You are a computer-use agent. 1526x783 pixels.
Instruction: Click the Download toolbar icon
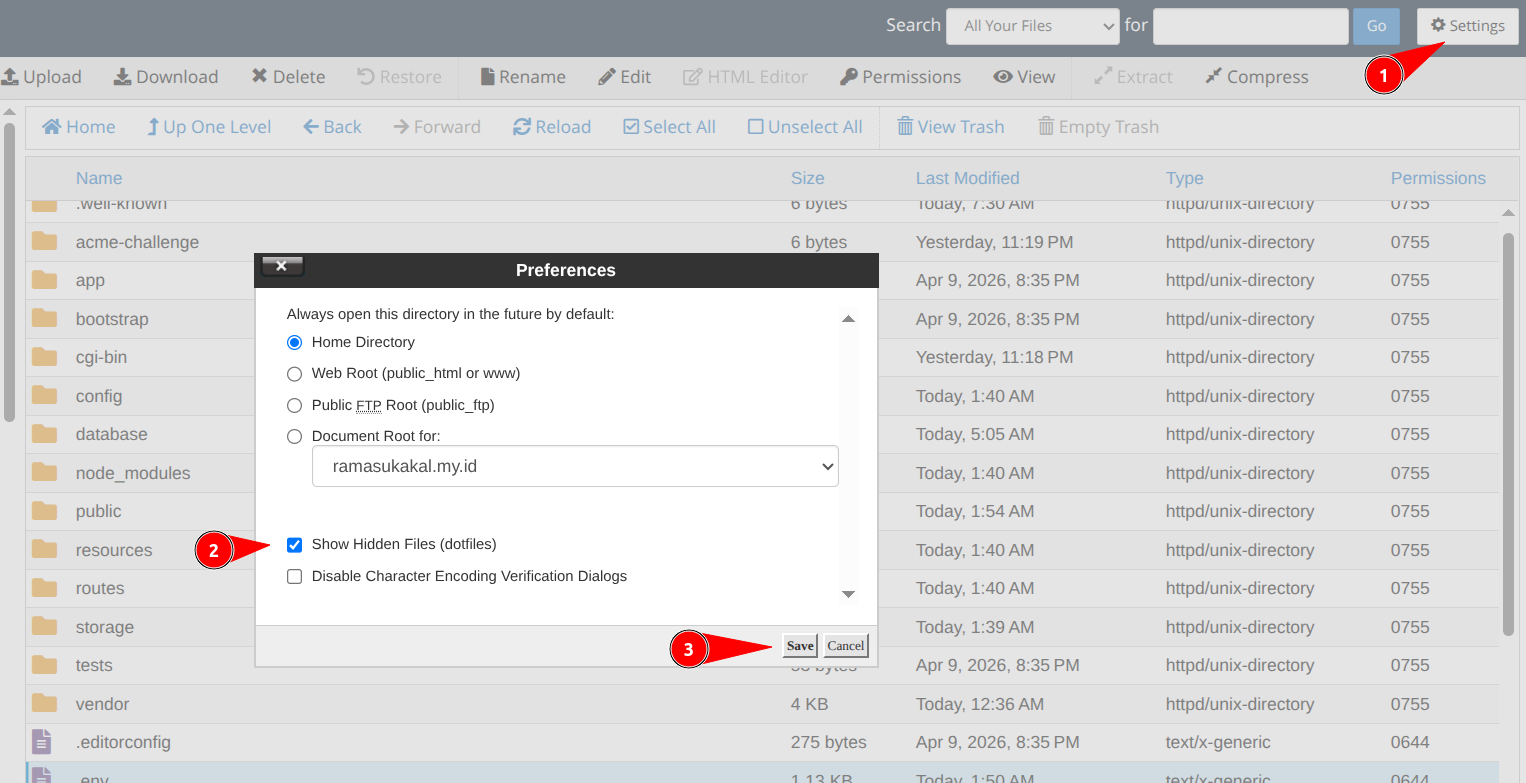coord(166,76)
